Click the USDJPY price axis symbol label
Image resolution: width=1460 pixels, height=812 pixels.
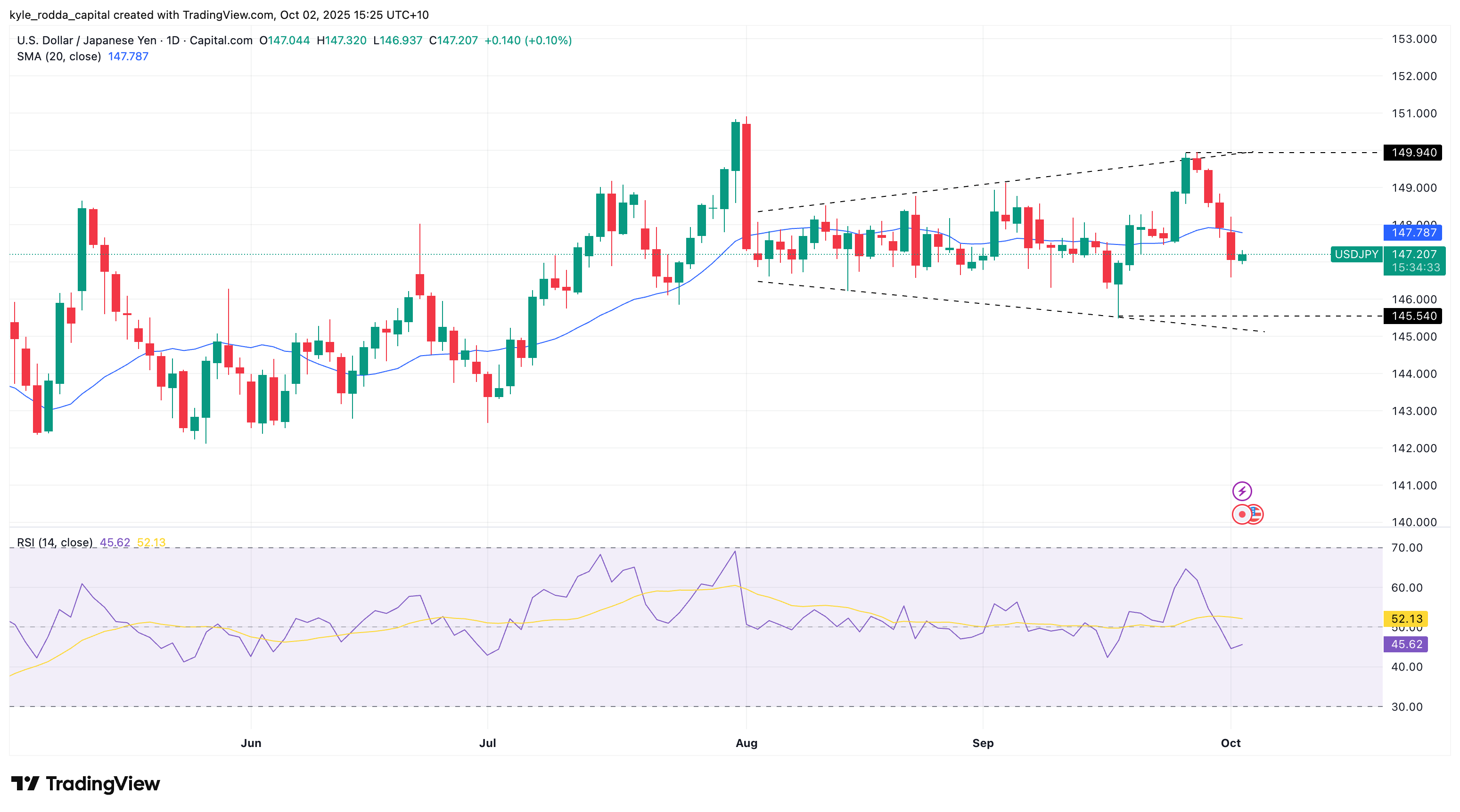tap(1356, 254)
